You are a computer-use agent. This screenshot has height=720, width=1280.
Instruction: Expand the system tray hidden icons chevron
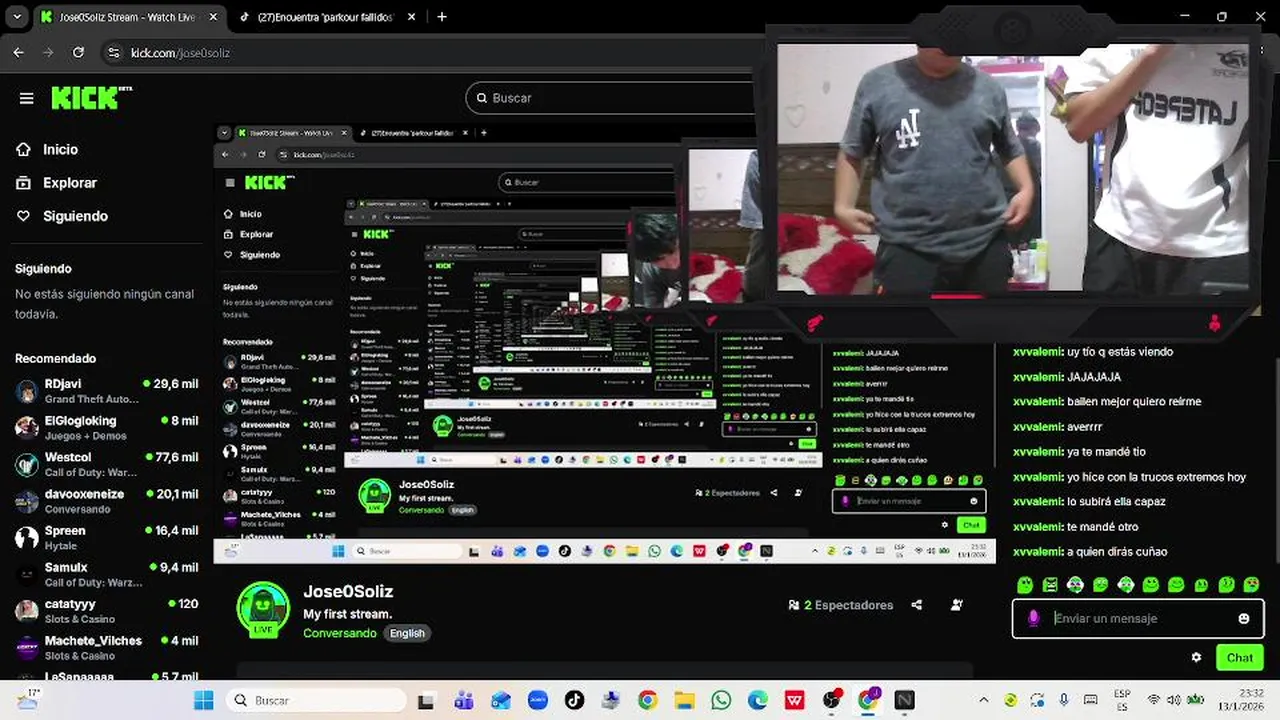tap(984, 701)
